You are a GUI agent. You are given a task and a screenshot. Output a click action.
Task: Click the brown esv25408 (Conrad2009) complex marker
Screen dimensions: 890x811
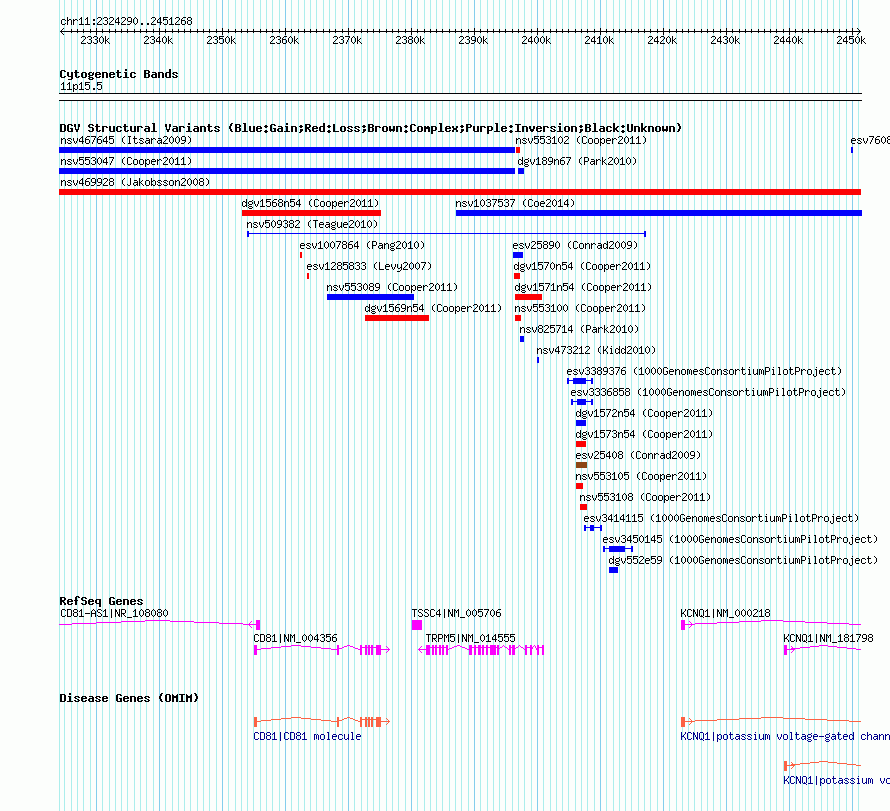[581, 465]
